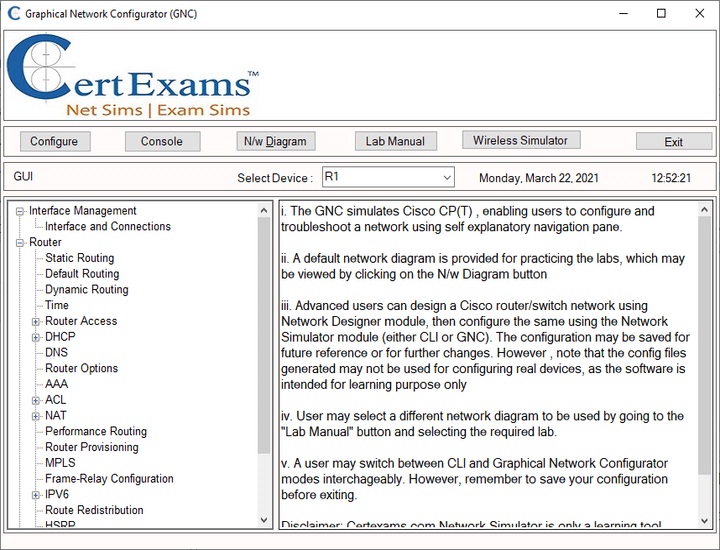Viewport: 720px width, 550px height.
Task: Click the description pane scroll-up arrow
Action: pos(704,210)
